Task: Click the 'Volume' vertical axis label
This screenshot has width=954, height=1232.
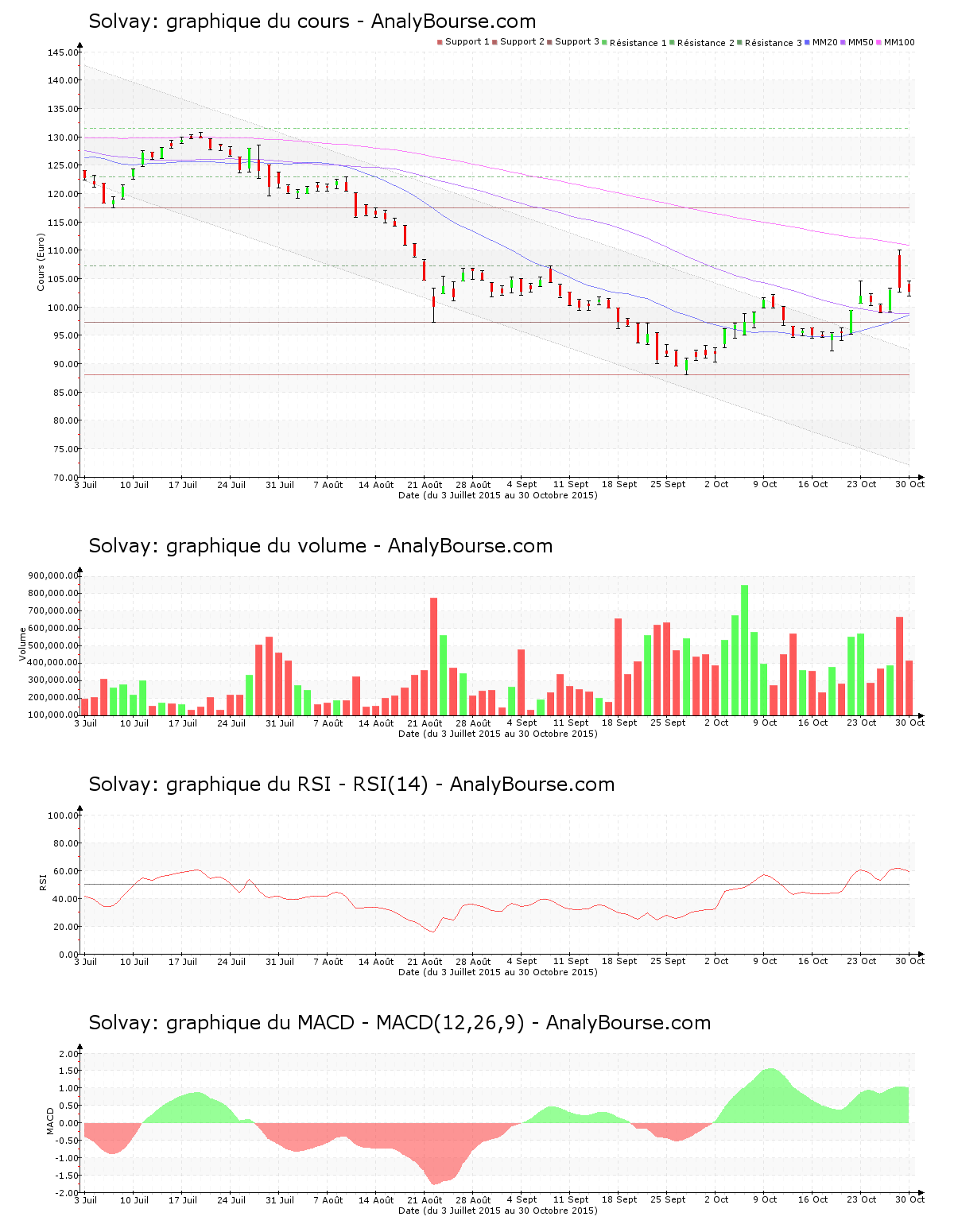Action: tap(23, 645)
